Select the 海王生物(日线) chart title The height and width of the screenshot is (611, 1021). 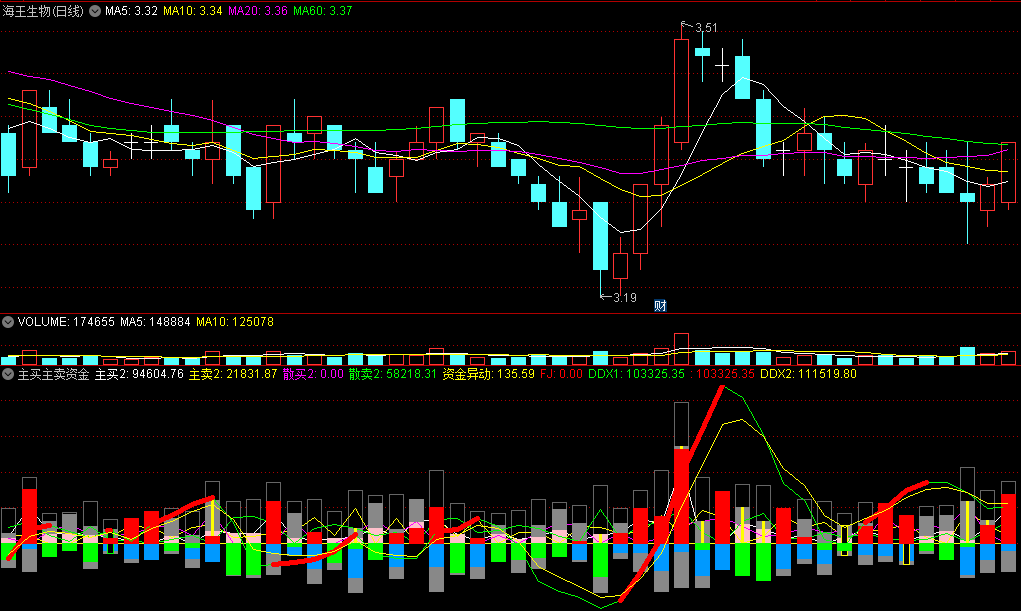[x=43, y=11]
